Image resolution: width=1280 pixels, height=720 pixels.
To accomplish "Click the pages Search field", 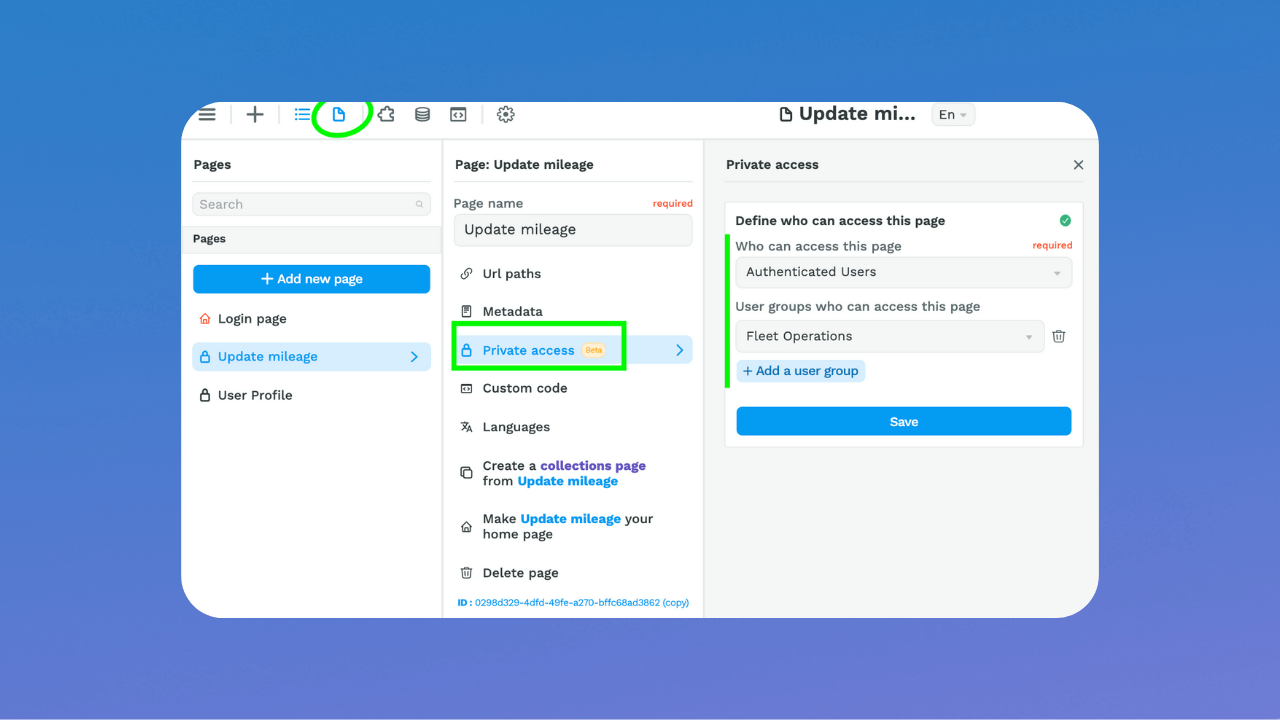I will click(311, 204).
